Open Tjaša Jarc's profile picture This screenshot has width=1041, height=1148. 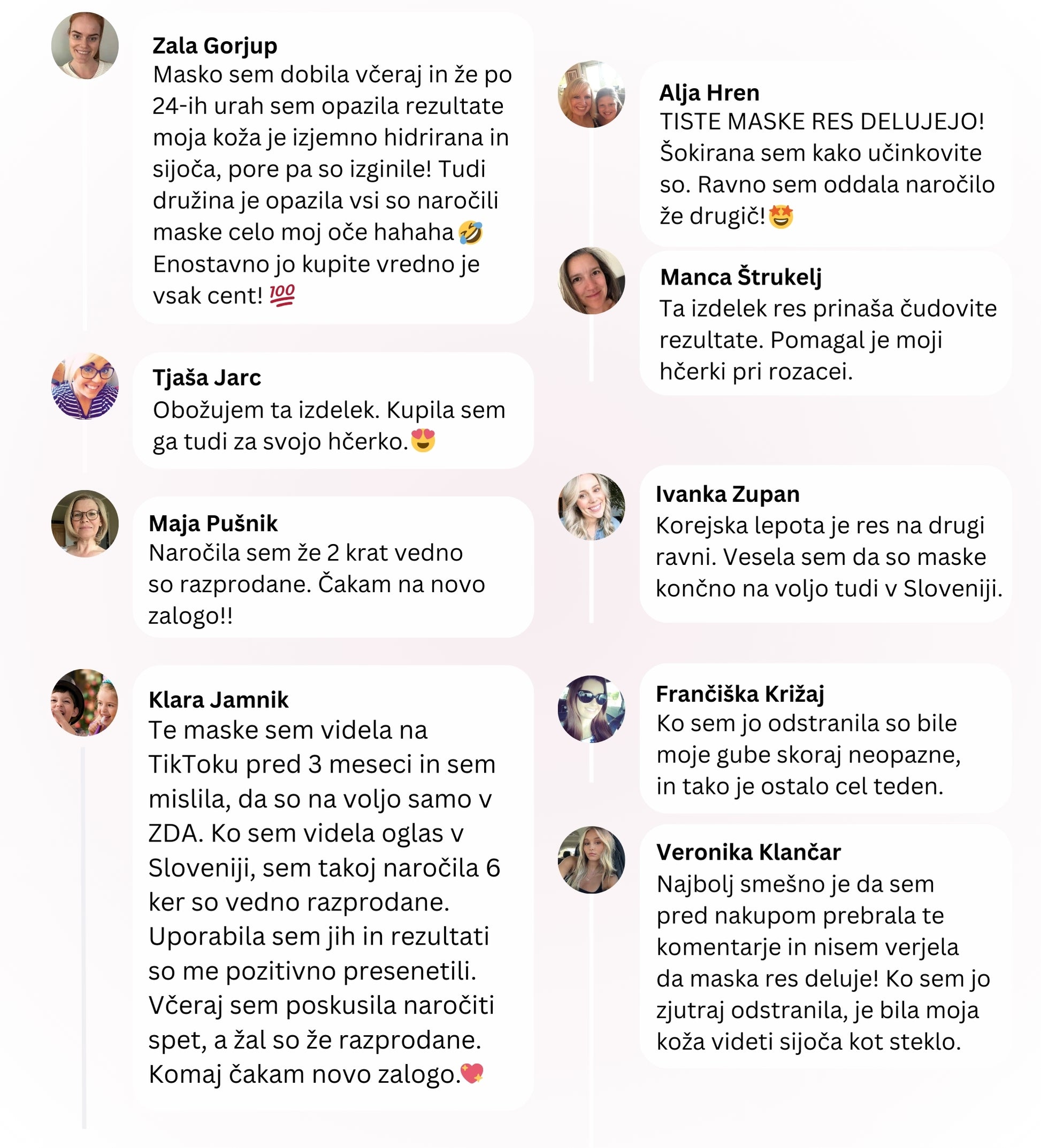(x=85, y=386)
